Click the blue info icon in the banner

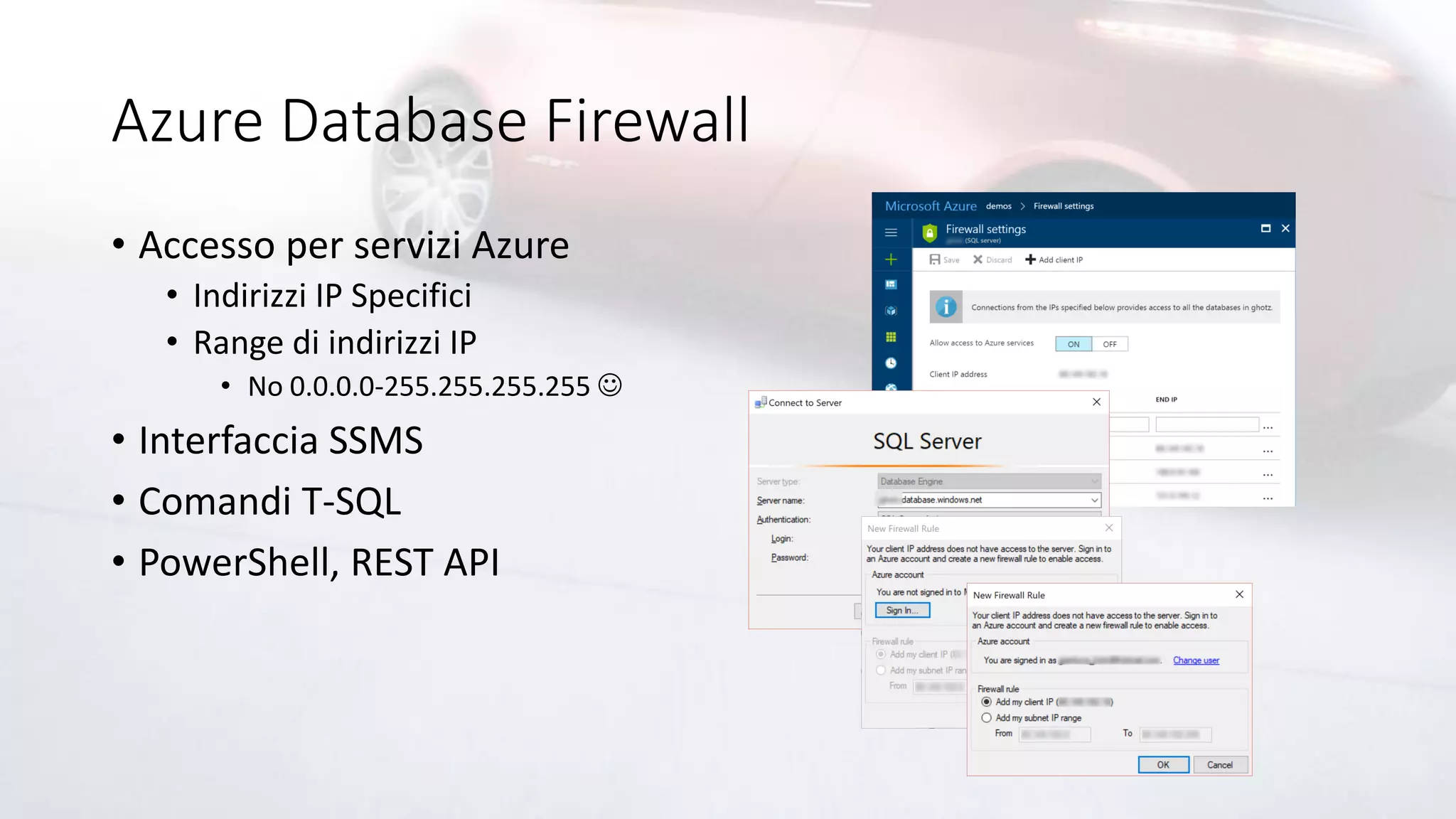click(946, 307)
